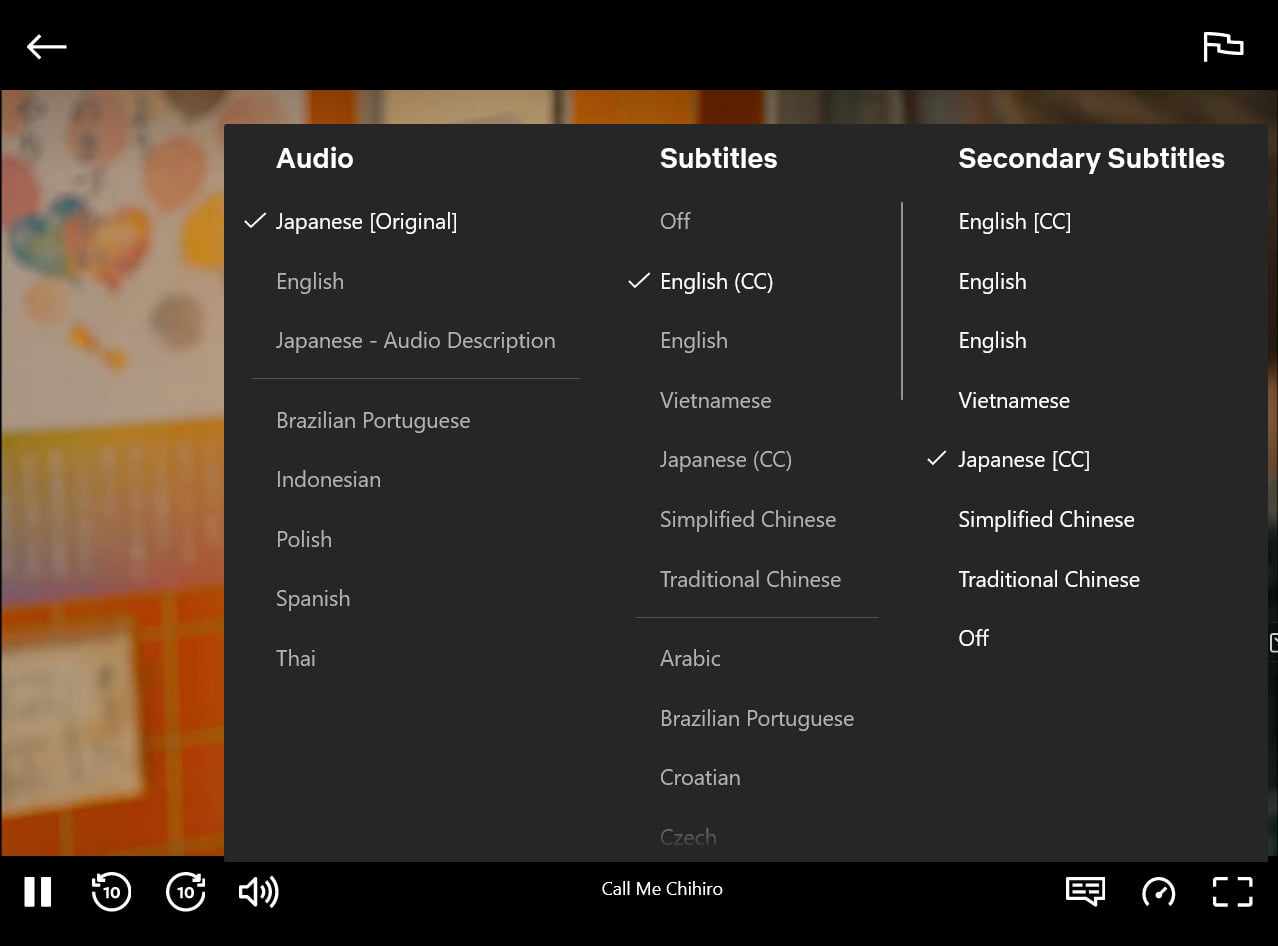The image size is (1278, 946).
Task: Click the back arrow icon
Action: [x=46, y=46]
